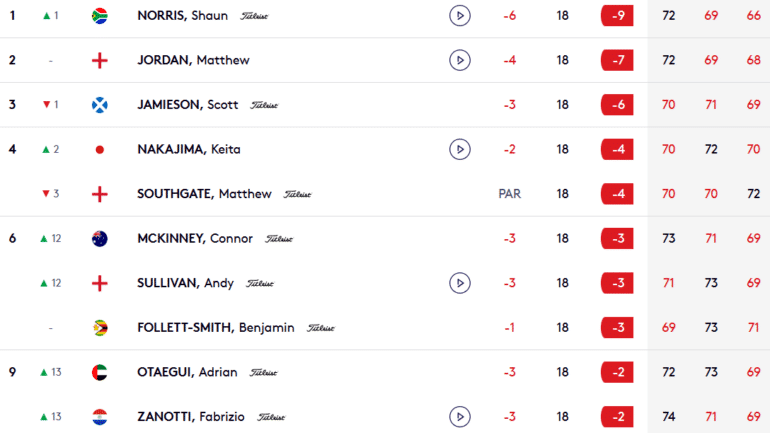
Task: Open JAMIESON, Scott player profile
Action: point(188,105)
